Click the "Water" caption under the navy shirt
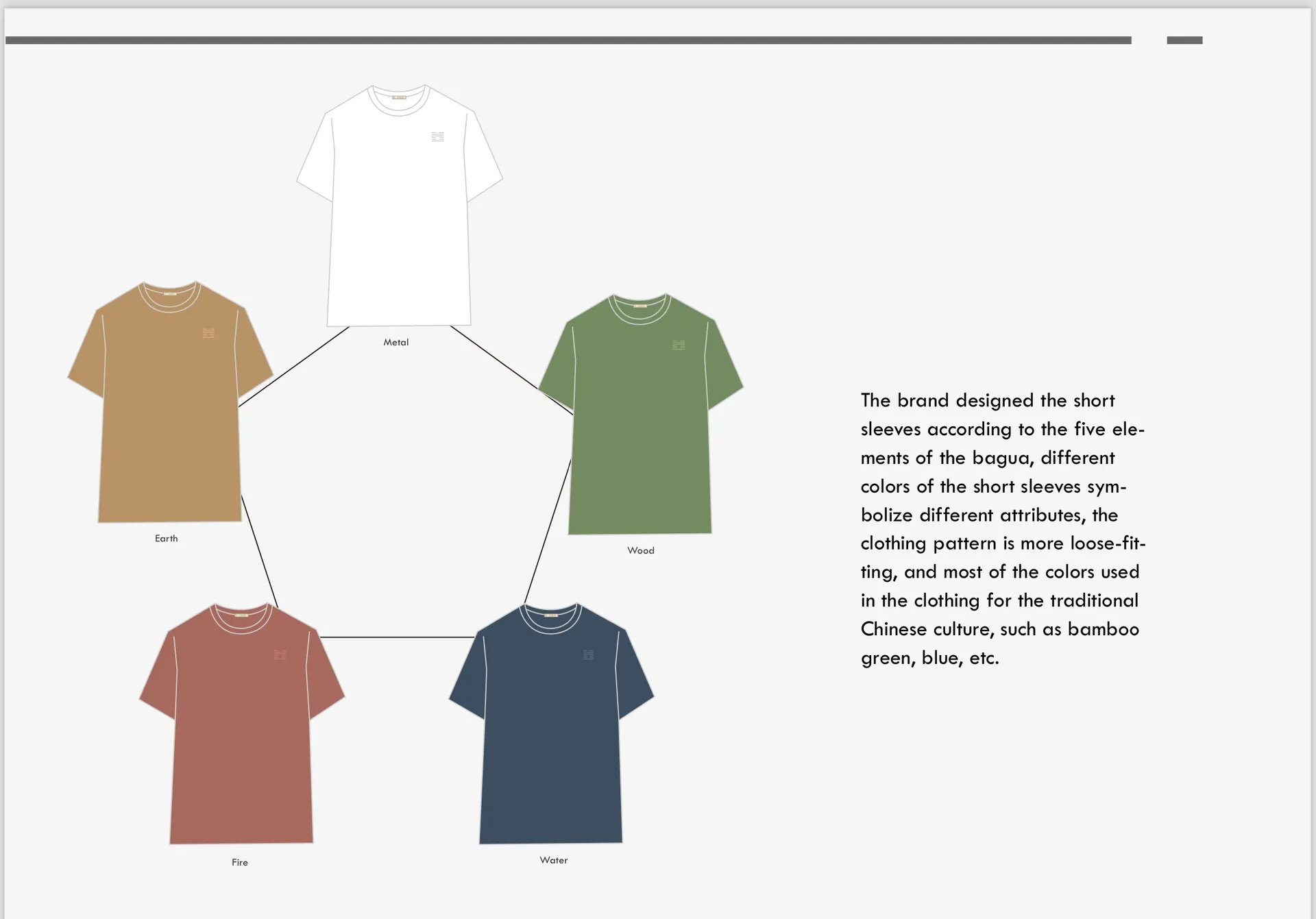The height and width of the screenshot is (919, 1316). tap(553, 860)
